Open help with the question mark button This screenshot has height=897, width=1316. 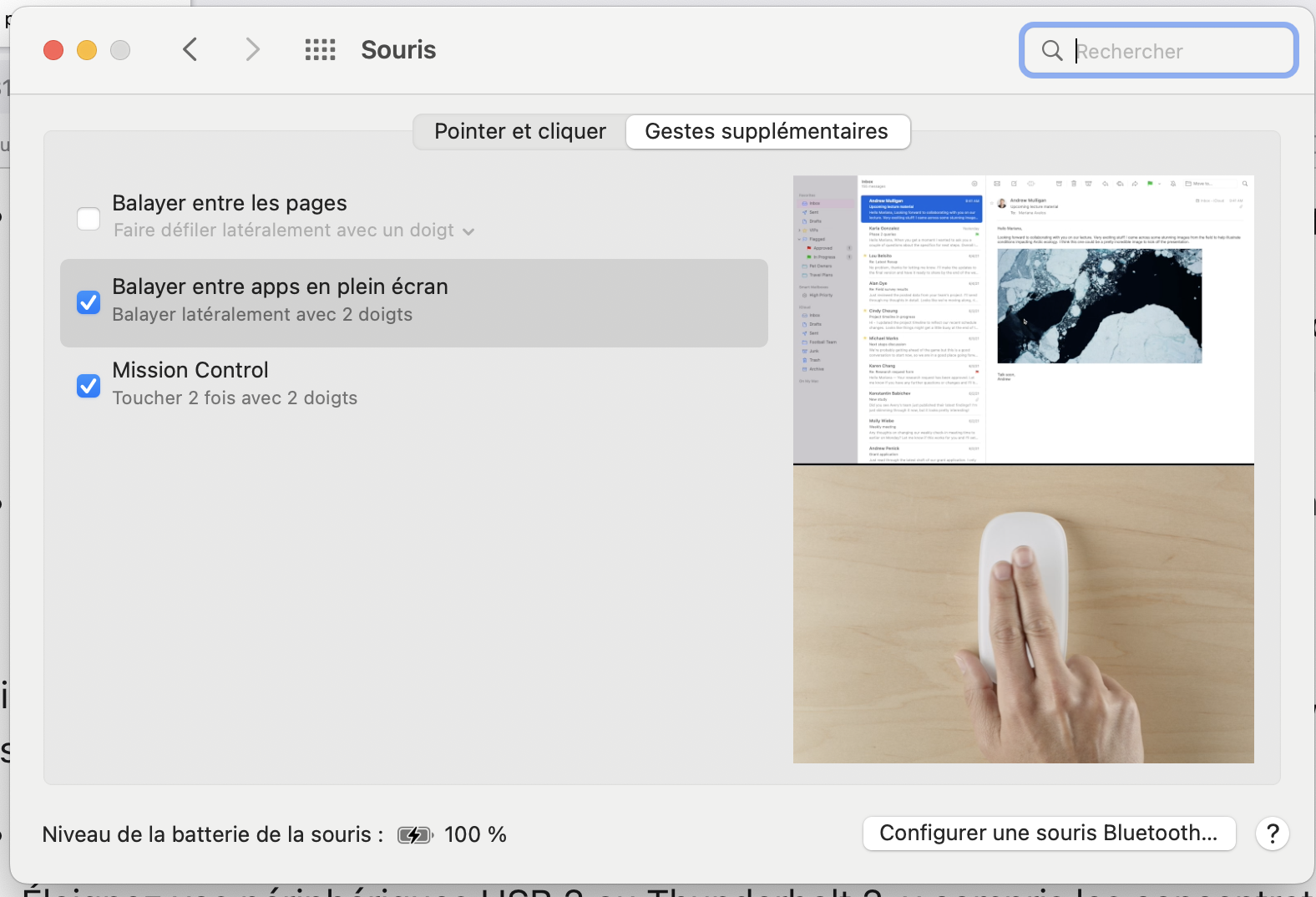1272,834
